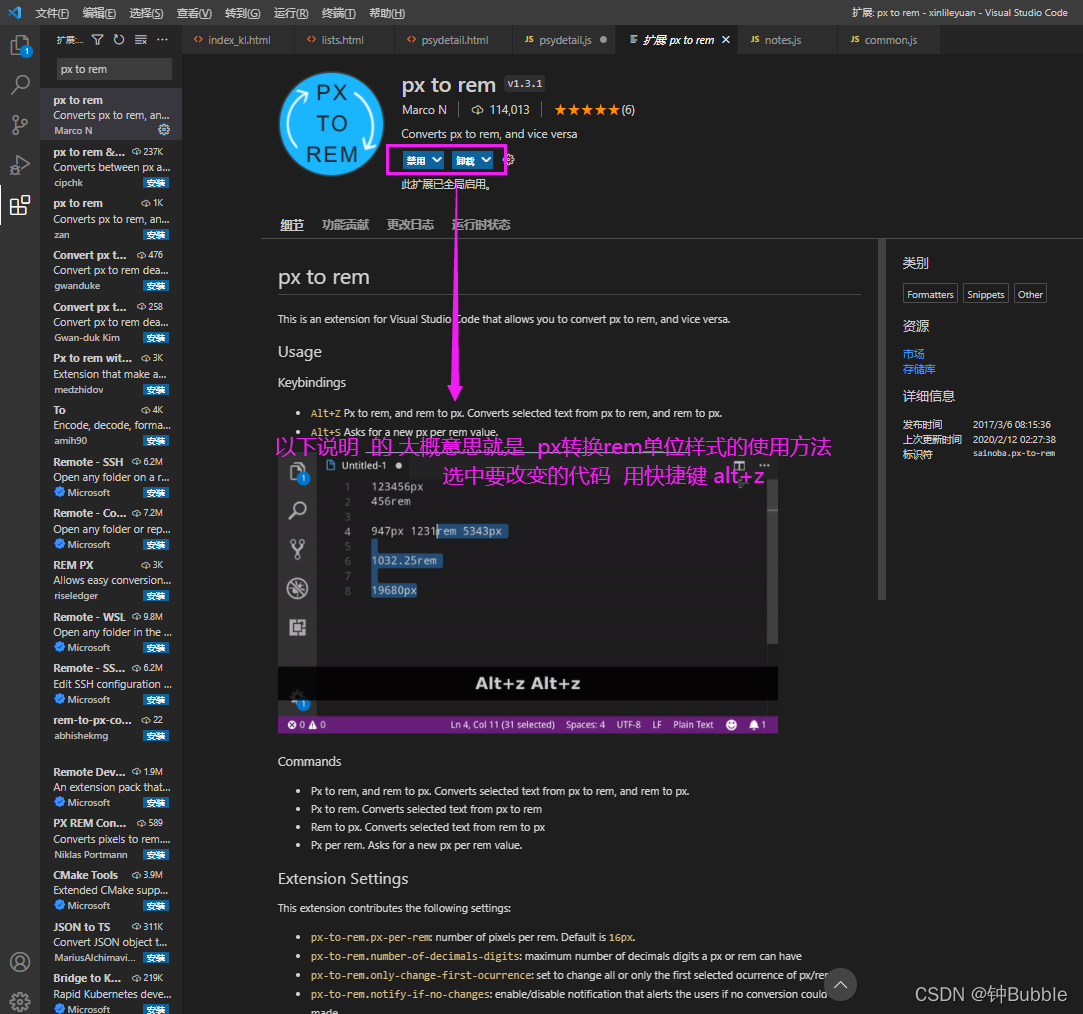The height and width of the screenshot is (1014, 1083).
Task: Open the disable button dropdown arrow
Action: [x=437, y=160]
